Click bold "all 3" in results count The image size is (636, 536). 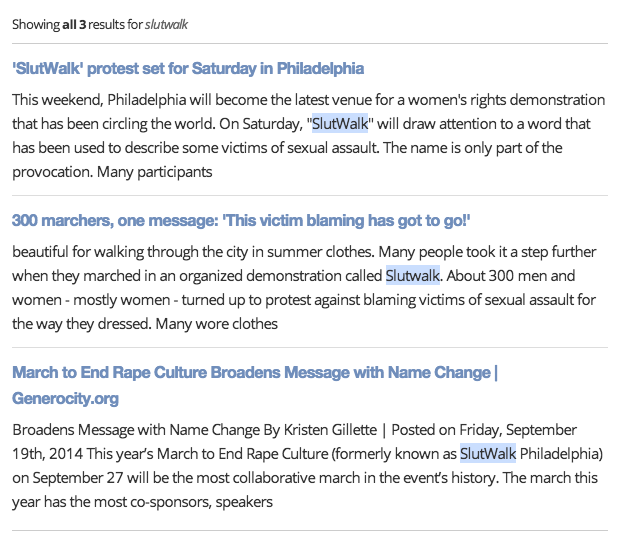pyautogui.click(x=75, y=24)
